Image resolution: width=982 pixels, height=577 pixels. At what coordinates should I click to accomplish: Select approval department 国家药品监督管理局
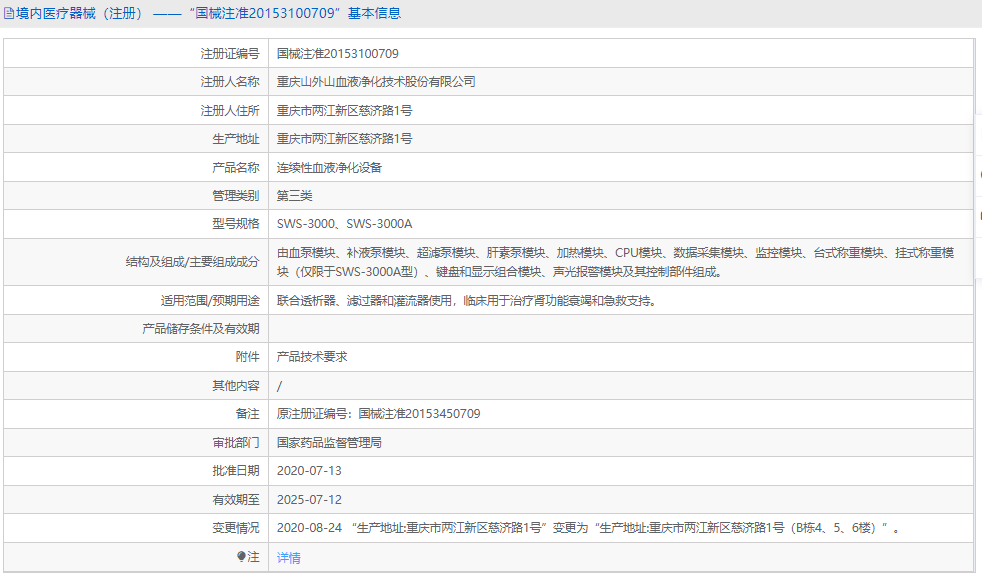(329, 442)
